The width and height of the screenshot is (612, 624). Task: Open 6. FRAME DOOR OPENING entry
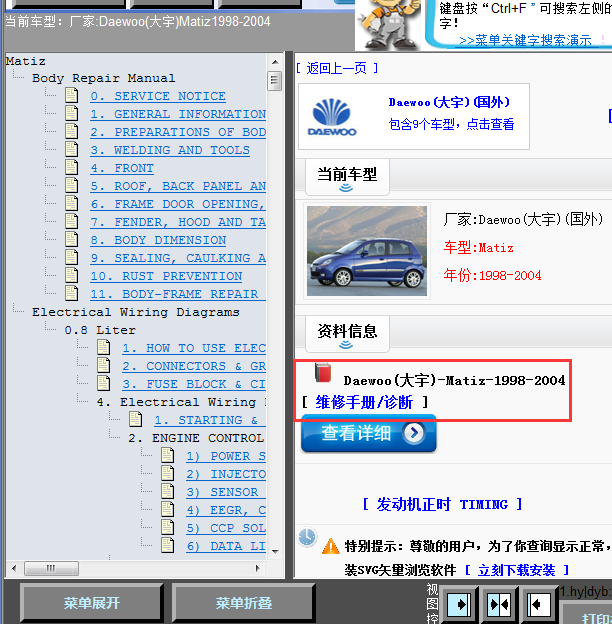click(178, 204)
